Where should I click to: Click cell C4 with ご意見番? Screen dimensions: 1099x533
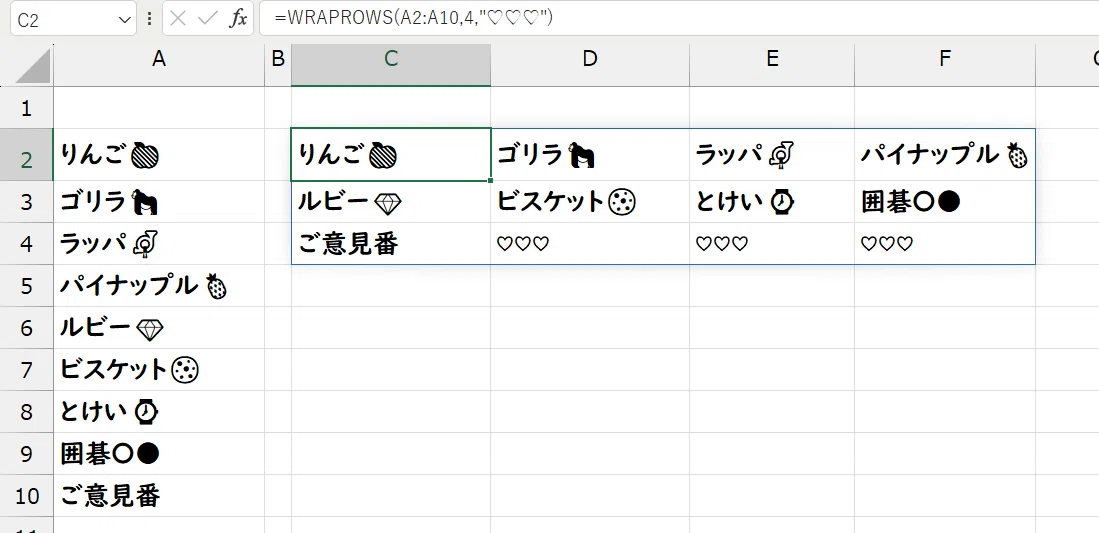391,244
